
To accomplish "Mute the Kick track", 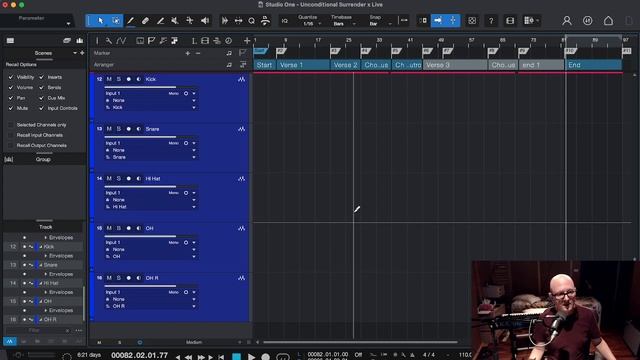I will (x=109, y=79).
